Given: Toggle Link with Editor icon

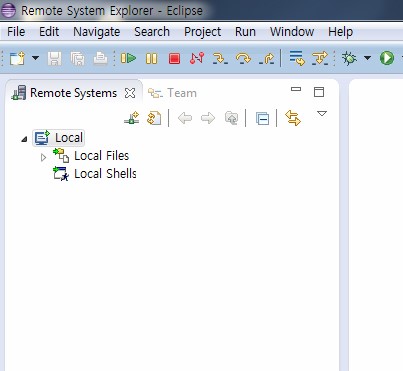Looking at the screenshot, I should 293,118.
